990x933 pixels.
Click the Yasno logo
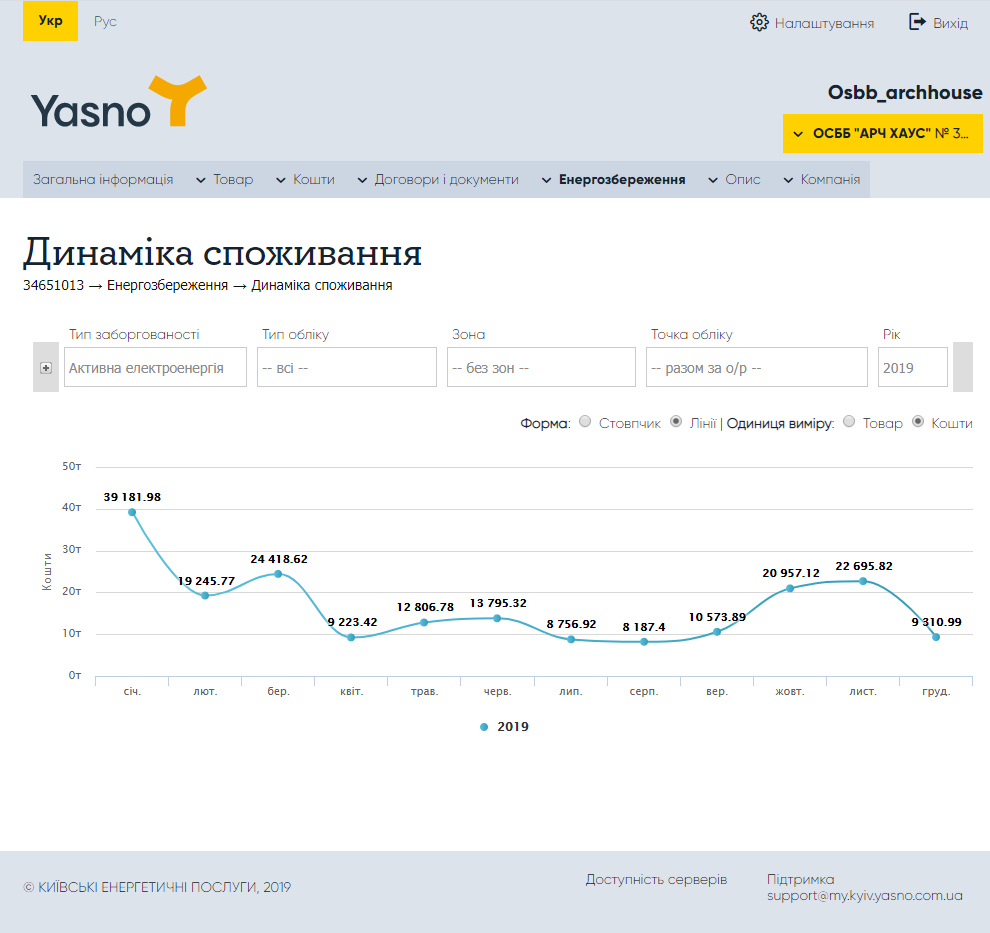click(118, 102)
